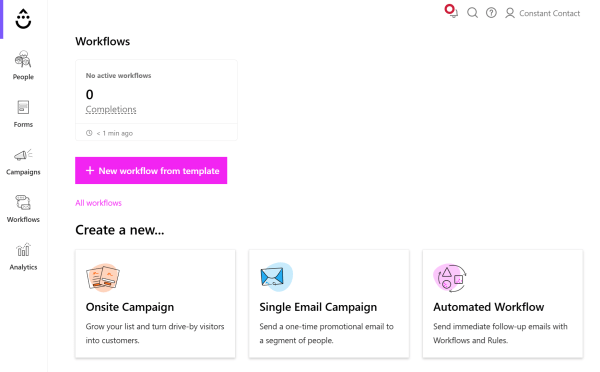Click the Analytics sidebar label
The width and height of the screenshot is (600, 372).
point(23,267)
